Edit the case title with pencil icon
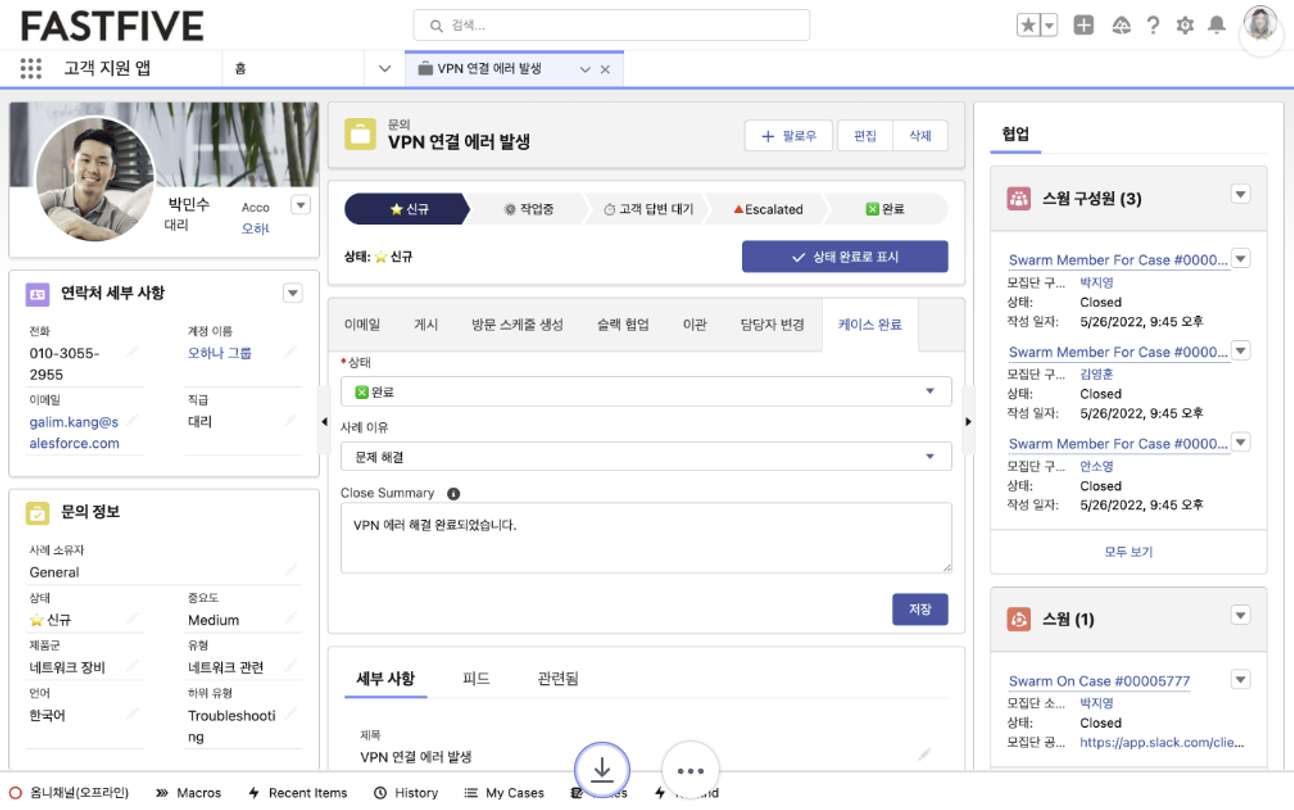This screenshot has width=1294, height=810. [x=924, y=754]
